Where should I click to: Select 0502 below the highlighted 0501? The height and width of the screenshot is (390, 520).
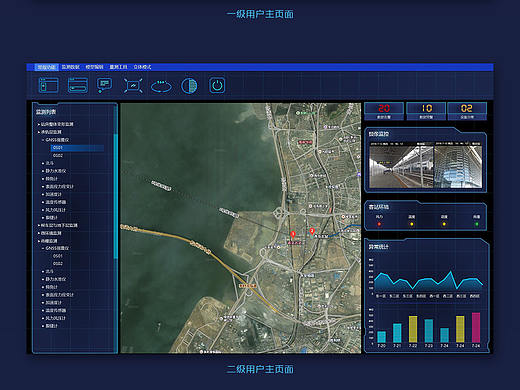tap(58, 155)
